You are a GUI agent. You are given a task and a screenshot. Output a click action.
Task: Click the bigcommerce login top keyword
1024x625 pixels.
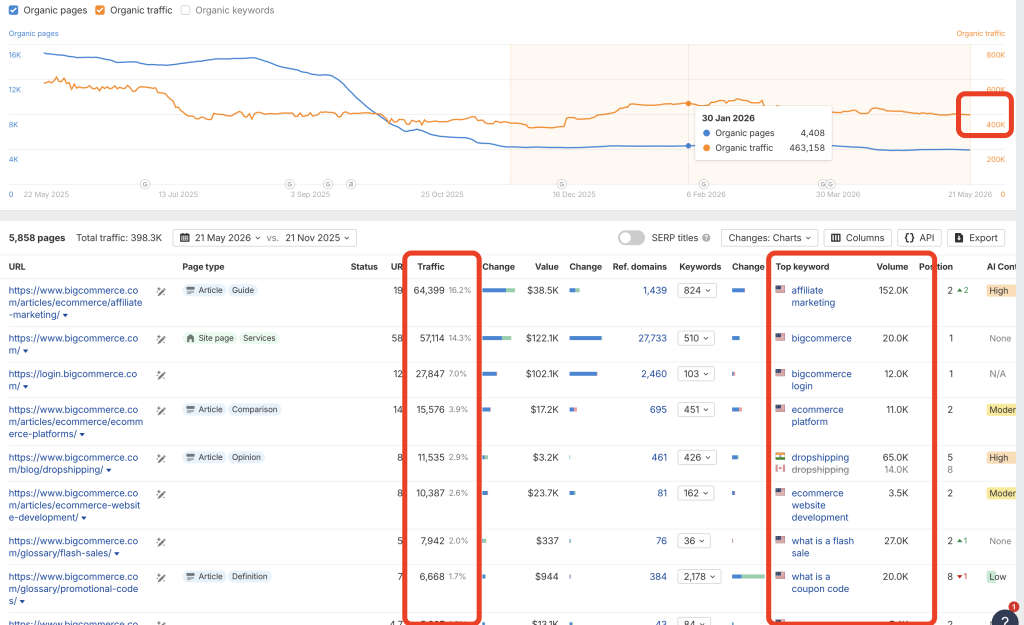click(x=821, y=379)
